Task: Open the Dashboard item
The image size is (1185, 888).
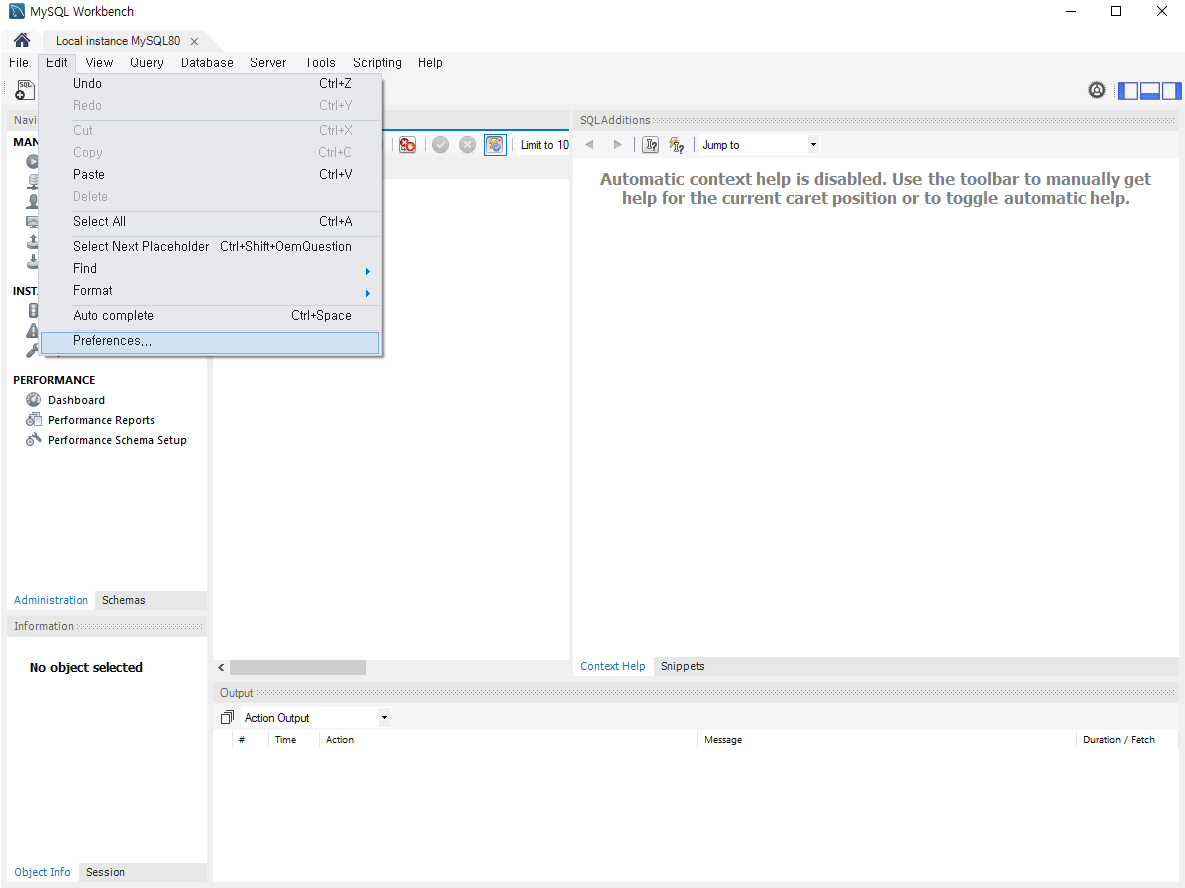Action: tap(76, 400)
